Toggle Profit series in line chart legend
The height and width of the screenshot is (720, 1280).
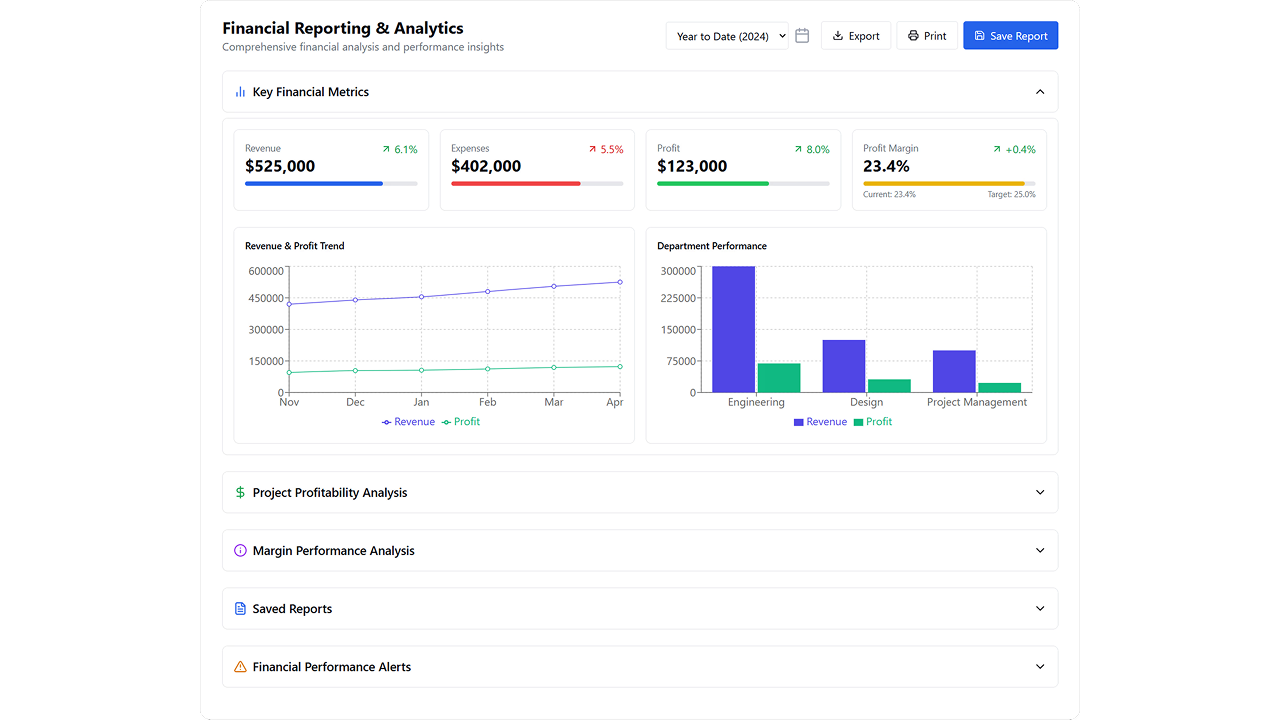[461, 422]
